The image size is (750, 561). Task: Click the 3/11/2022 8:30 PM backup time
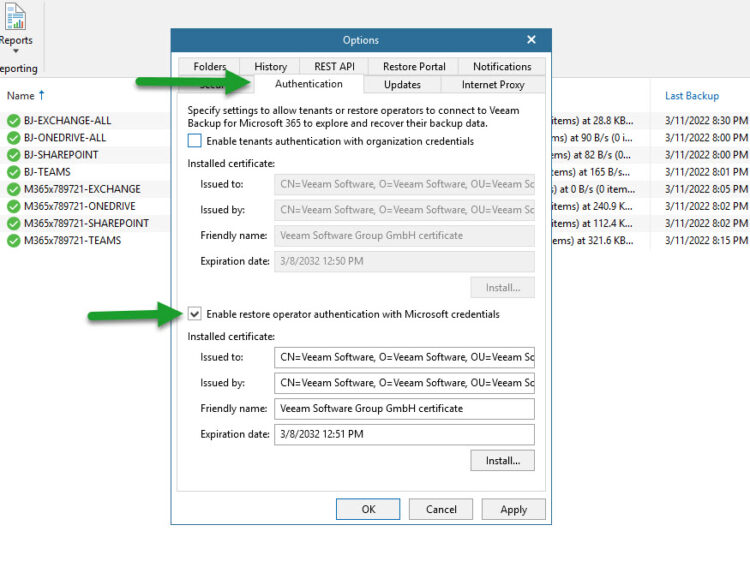(x=706, y=121)
